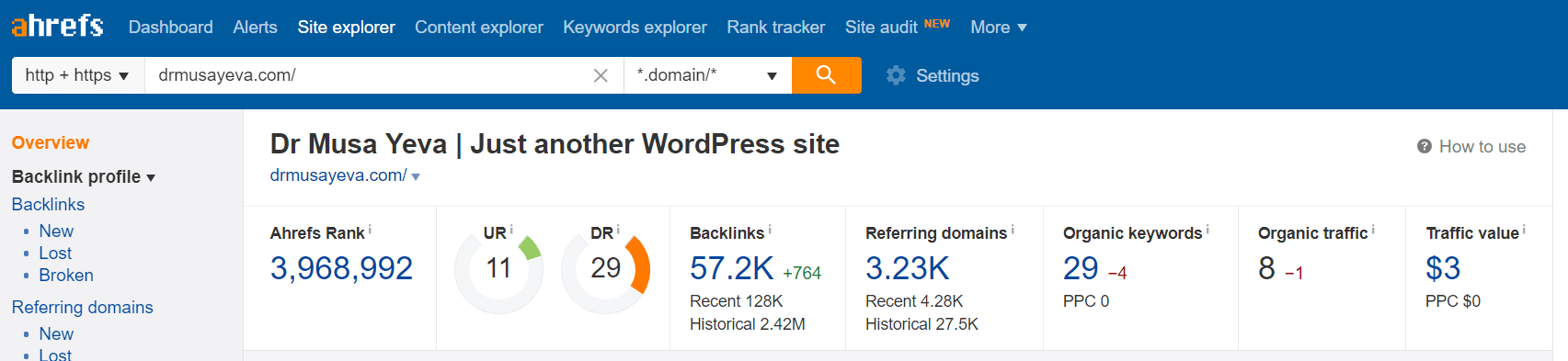Click the Recent 128K backlinks text
Image resolution: width=1568 pixels, height=361 pixels.
pyautogui.click(x=737, y=300)
